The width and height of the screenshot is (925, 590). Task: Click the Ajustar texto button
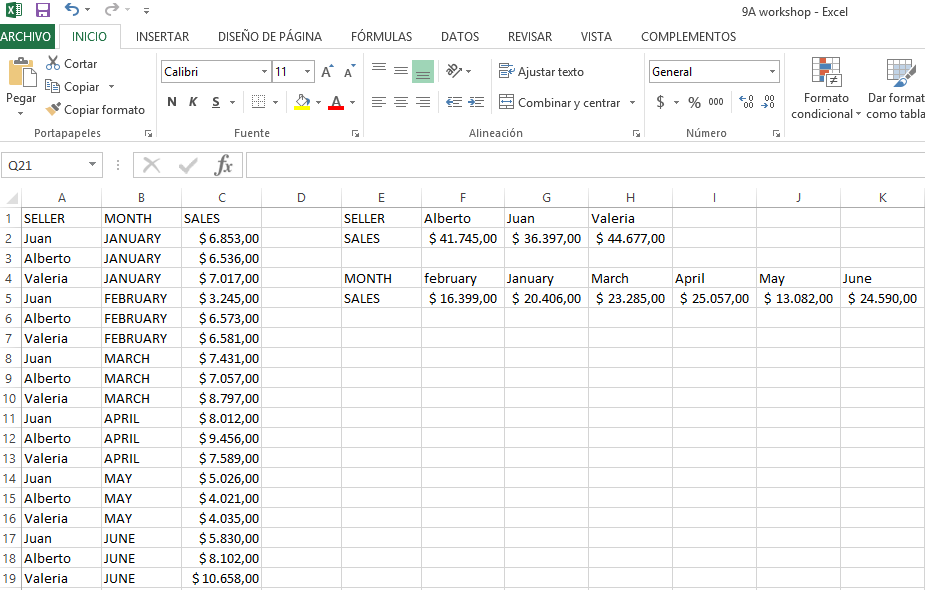(541, 72)
